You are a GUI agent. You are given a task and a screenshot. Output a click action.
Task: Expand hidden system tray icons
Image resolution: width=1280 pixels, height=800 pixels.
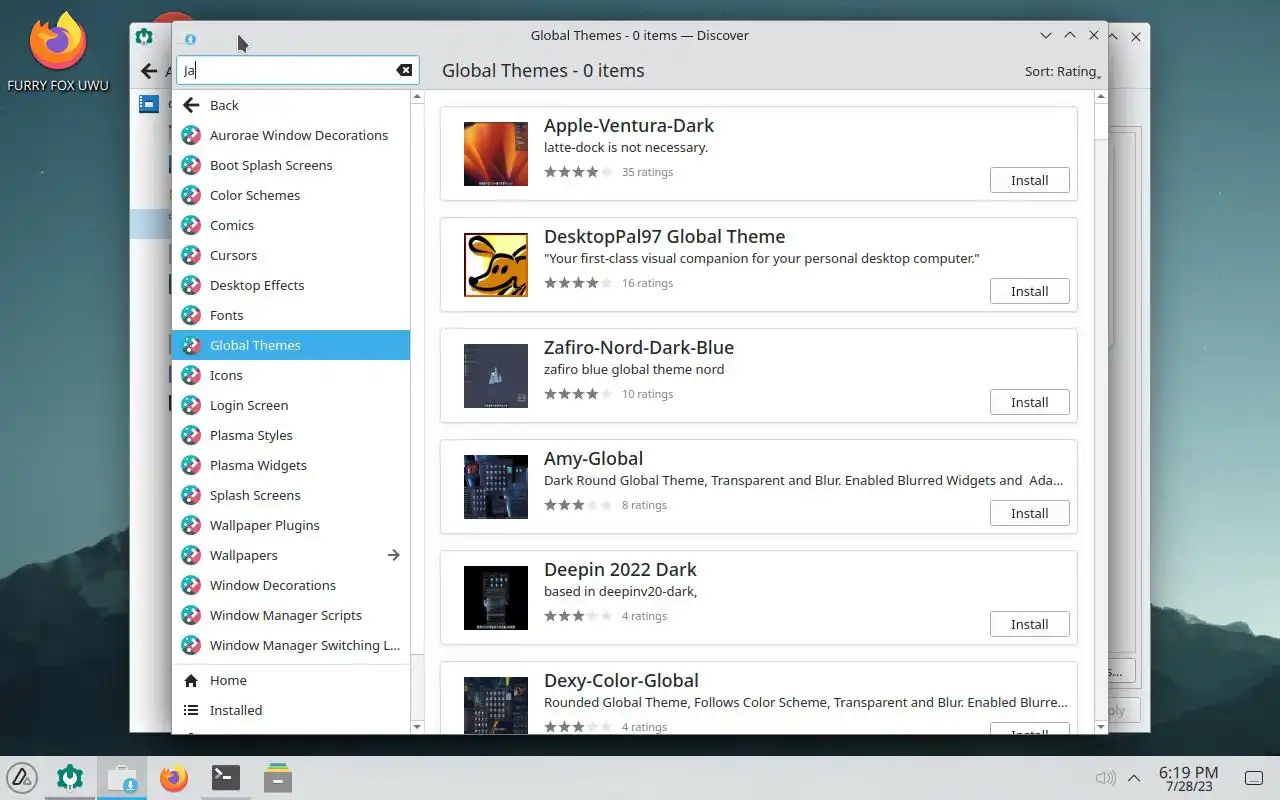pyautogui.click(x=1134, y=778)
